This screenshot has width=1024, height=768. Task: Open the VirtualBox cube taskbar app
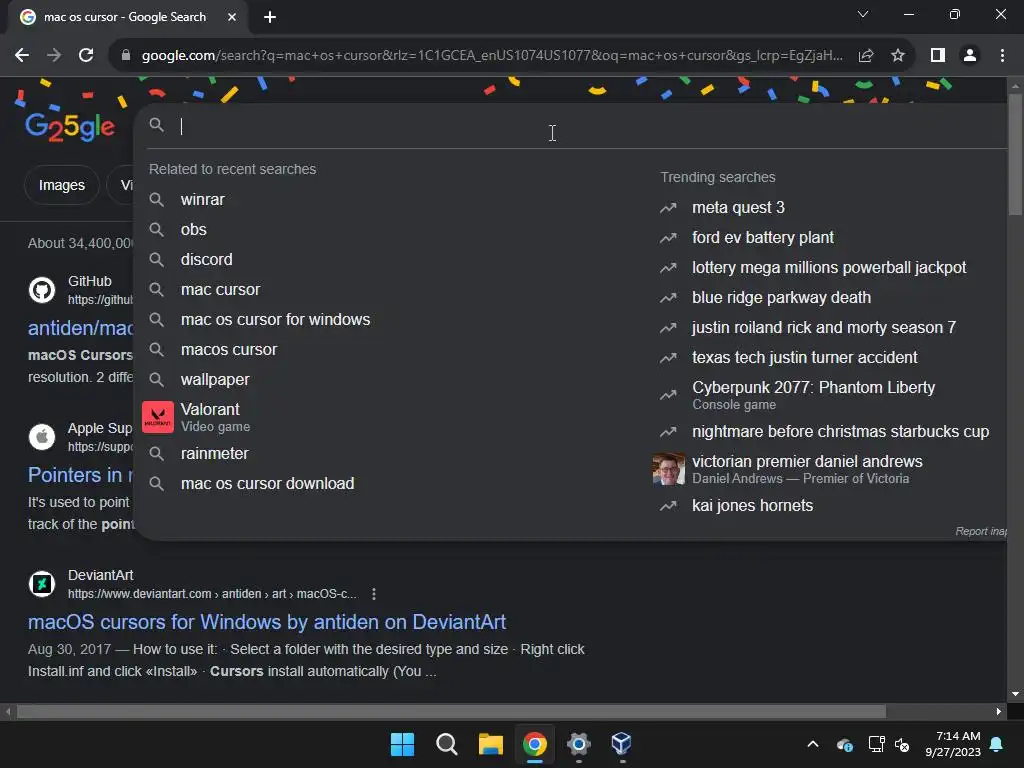click(622, 744)
